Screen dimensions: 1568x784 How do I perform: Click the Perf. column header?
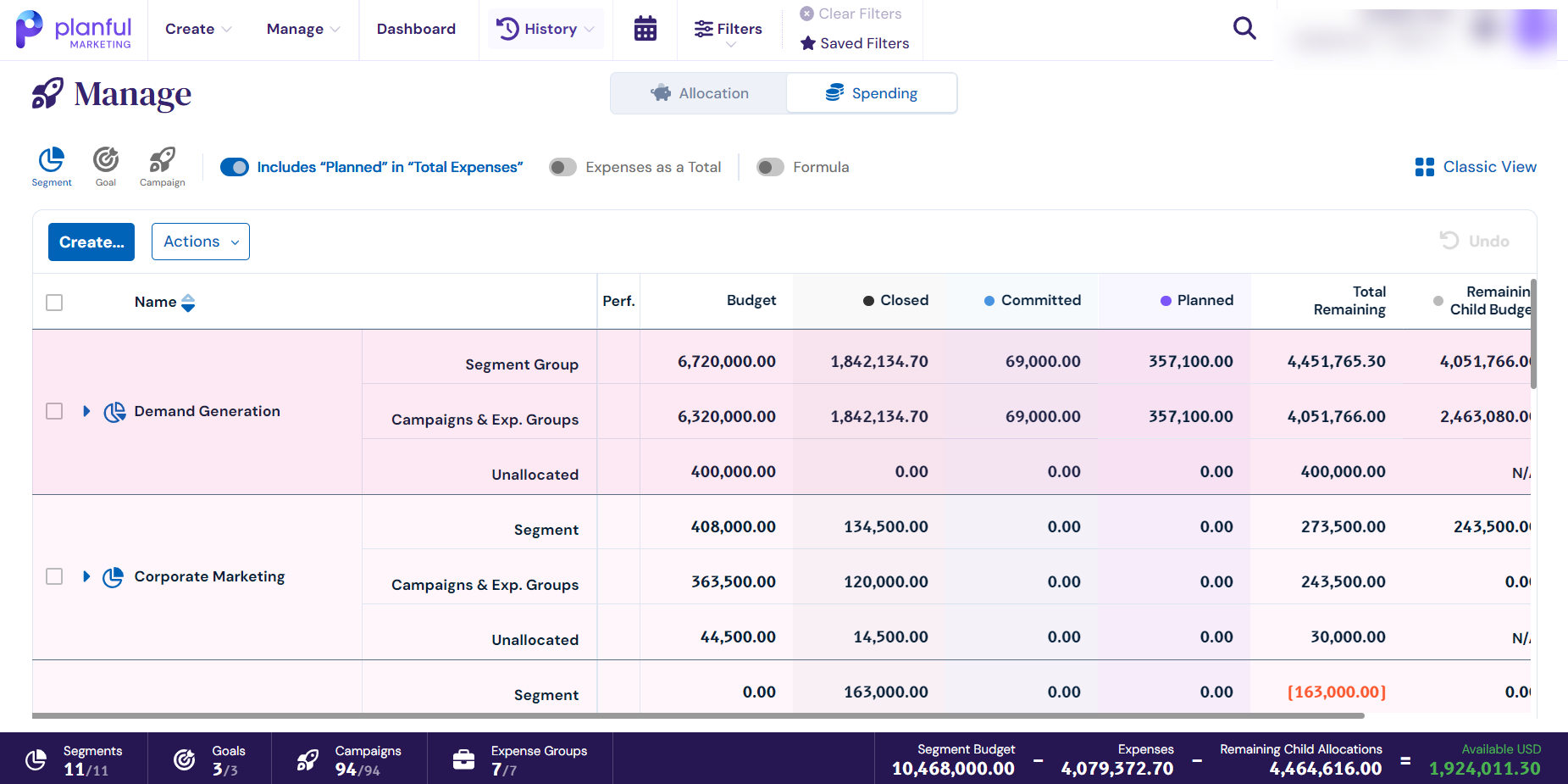[x=618, y=301]
